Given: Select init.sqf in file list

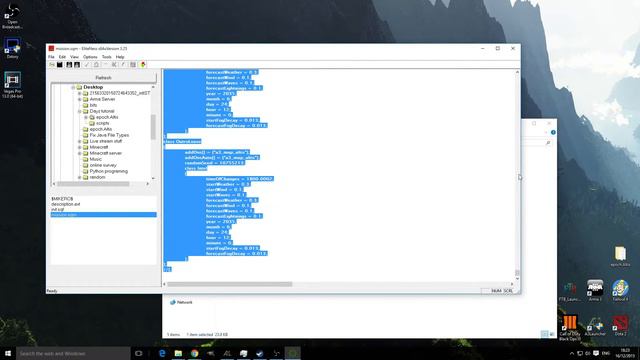Looking at the screenshot, I should click(58, 209).
